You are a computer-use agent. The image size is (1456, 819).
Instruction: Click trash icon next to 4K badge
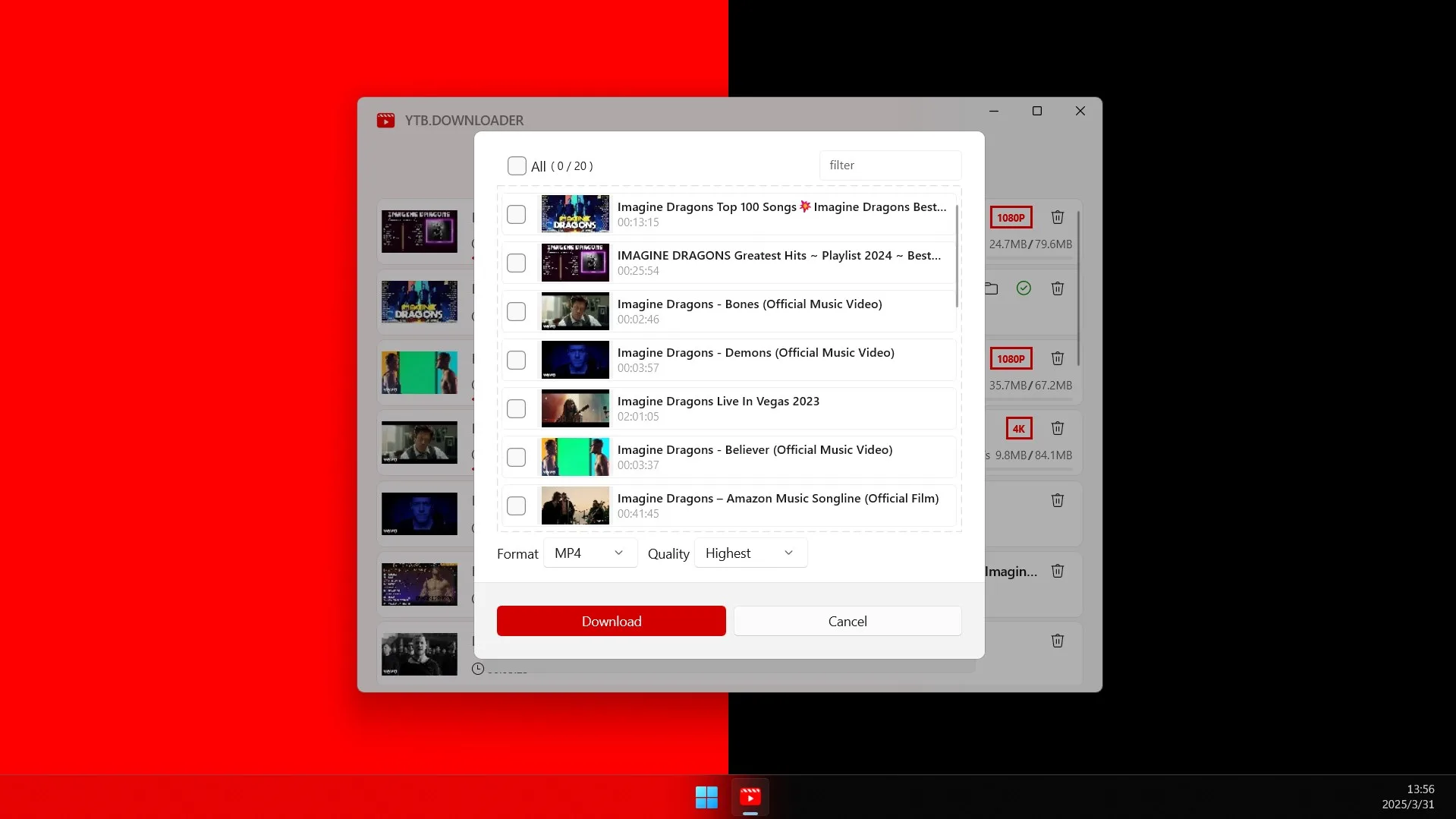[x=1057, y=428]
